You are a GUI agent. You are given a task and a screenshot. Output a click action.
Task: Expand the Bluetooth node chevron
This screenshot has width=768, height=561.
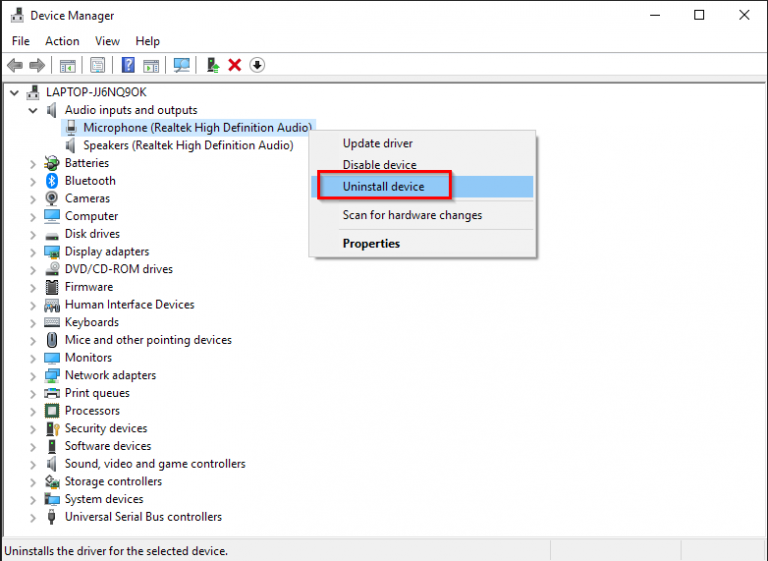click(33, 181)
